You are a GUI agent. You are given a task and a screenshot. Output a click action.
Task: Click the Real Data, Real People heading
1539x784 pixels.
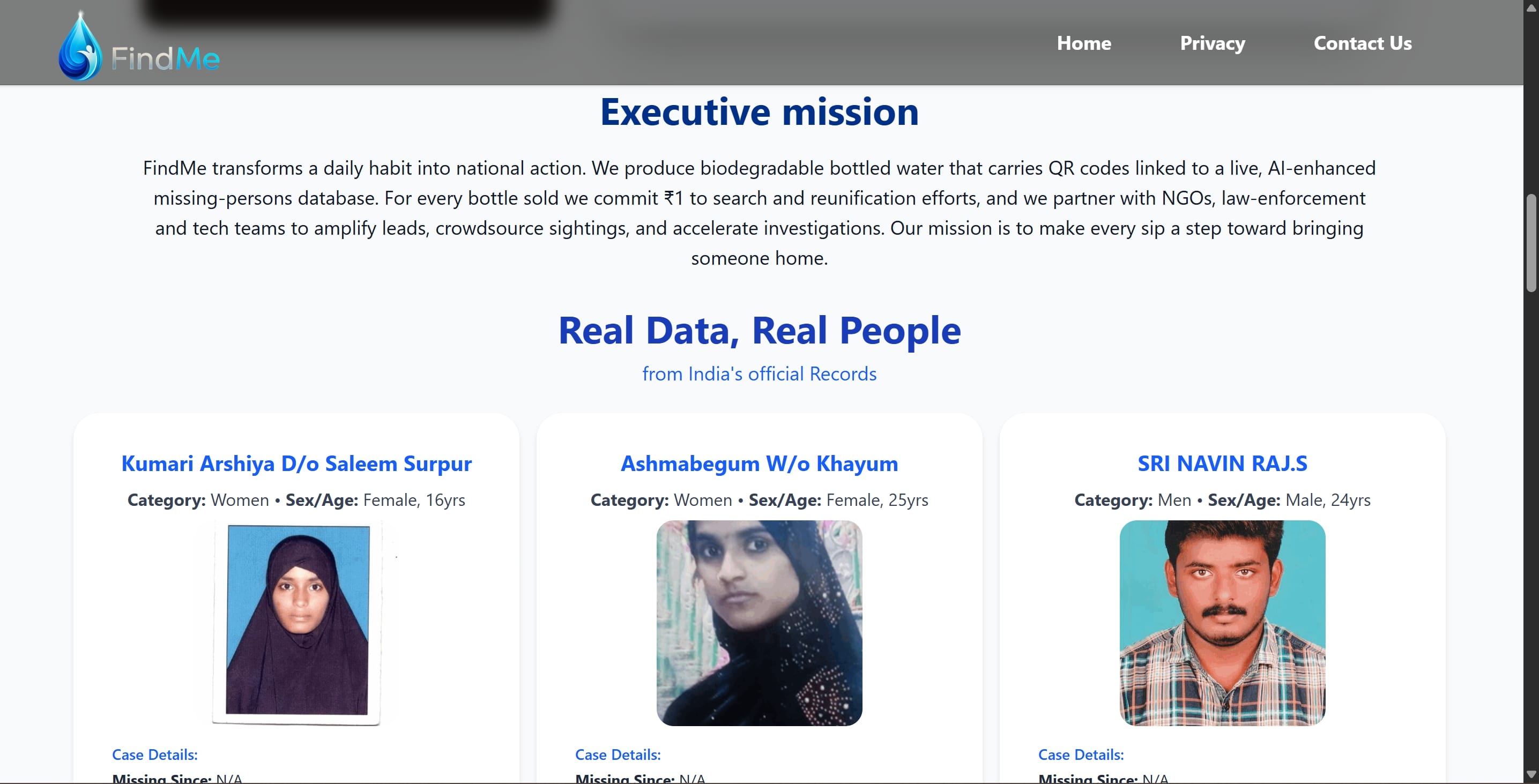(759, 330)
